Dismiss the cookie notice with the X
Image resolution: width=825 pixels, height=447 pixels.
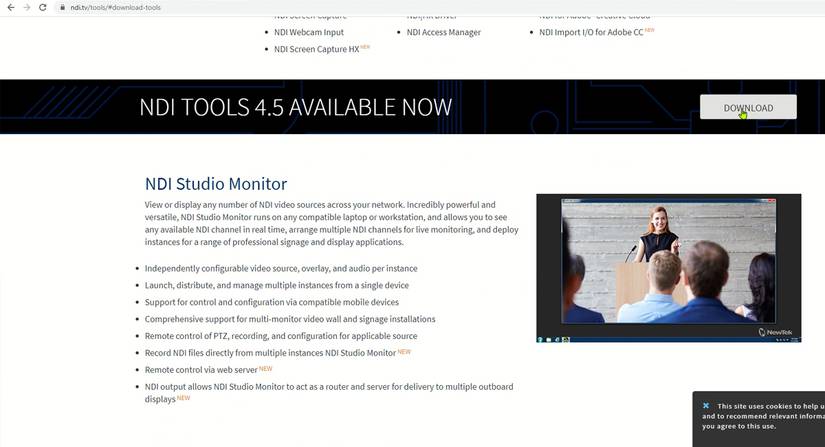point(706,405)
